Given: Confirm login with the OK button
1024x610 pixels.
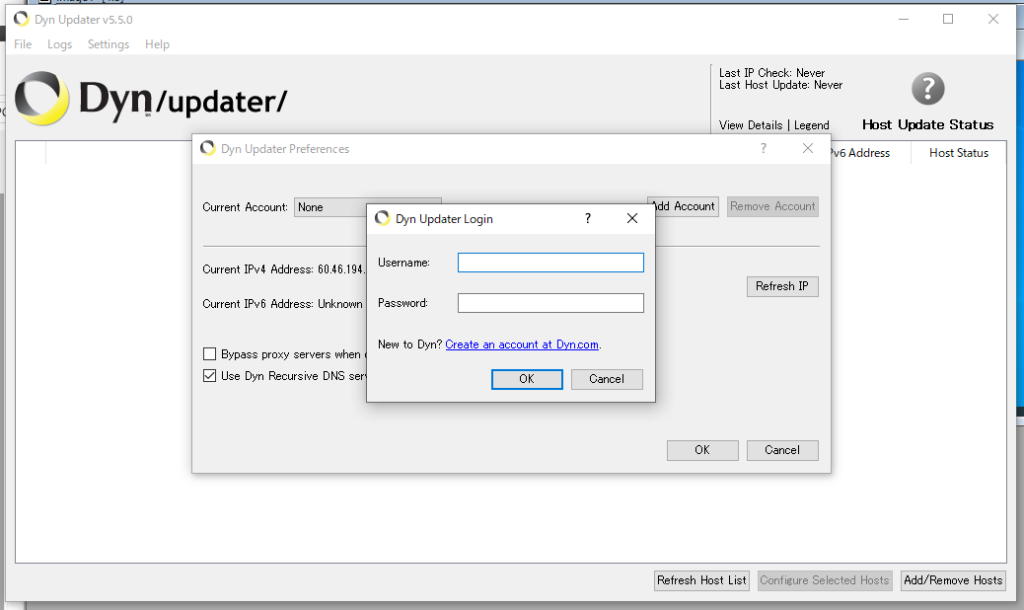Looking at the screenshot, I should point(527,379).
